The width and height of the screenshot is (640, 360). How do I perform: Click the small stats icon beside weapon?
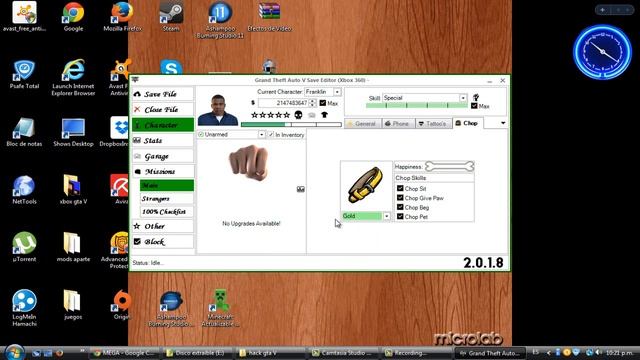(x=300, y=189)
